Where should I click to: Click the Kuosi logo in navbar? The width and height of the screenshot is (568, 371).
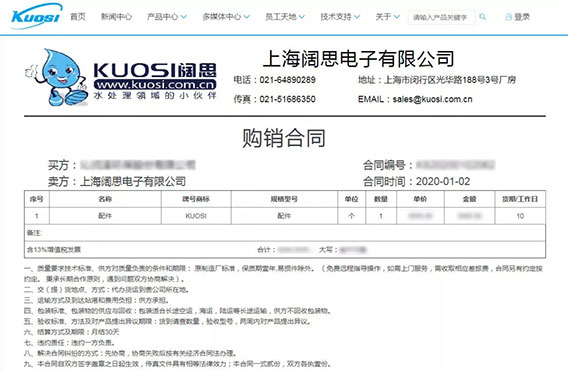point(36,16)
